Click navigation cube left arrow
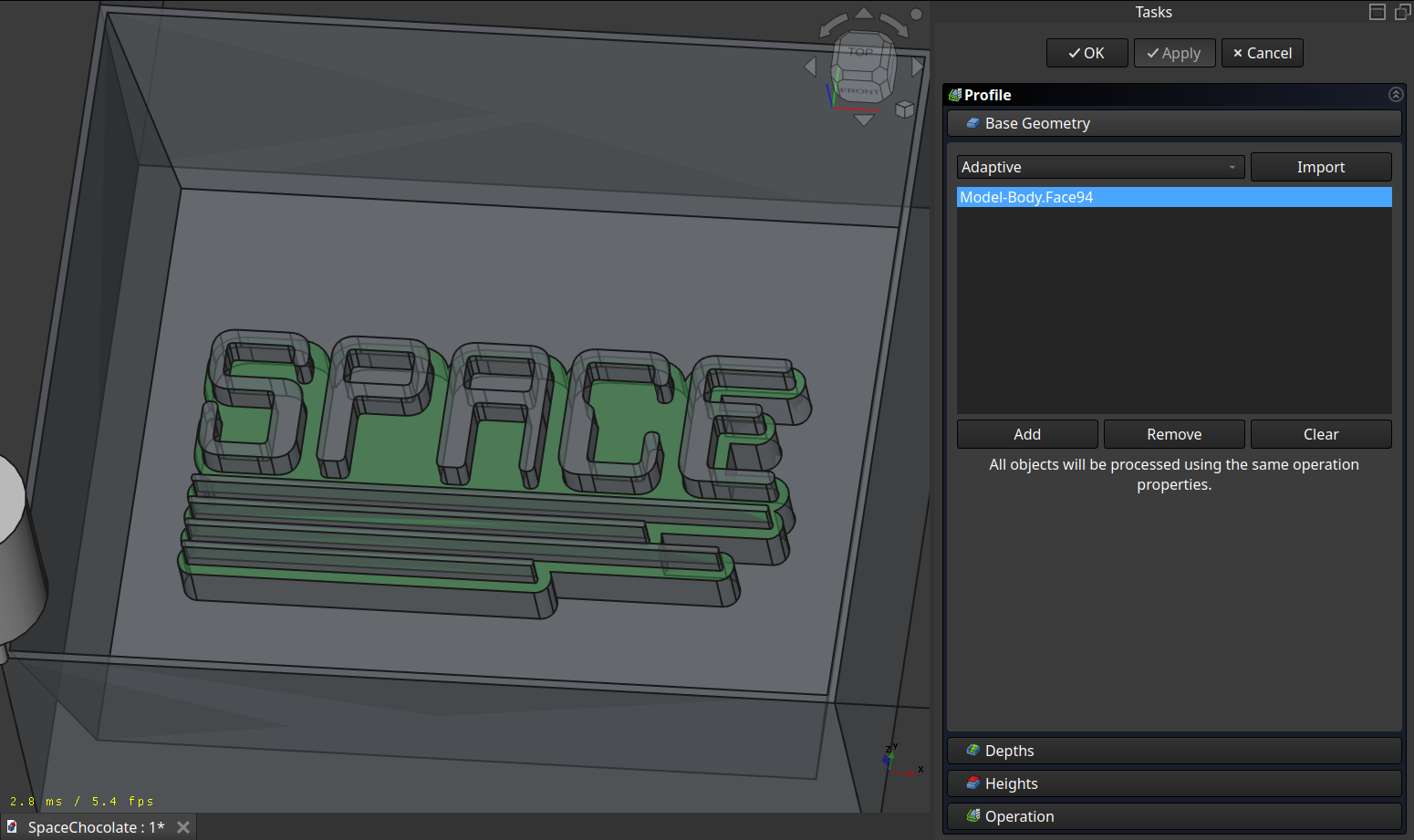This screenshot has width=1414, height=840. [810, 67]
